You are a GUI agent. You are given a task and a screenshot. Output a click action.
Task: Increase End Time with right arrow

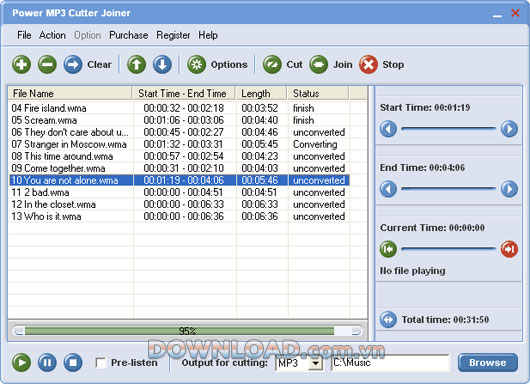click(509, 189)
